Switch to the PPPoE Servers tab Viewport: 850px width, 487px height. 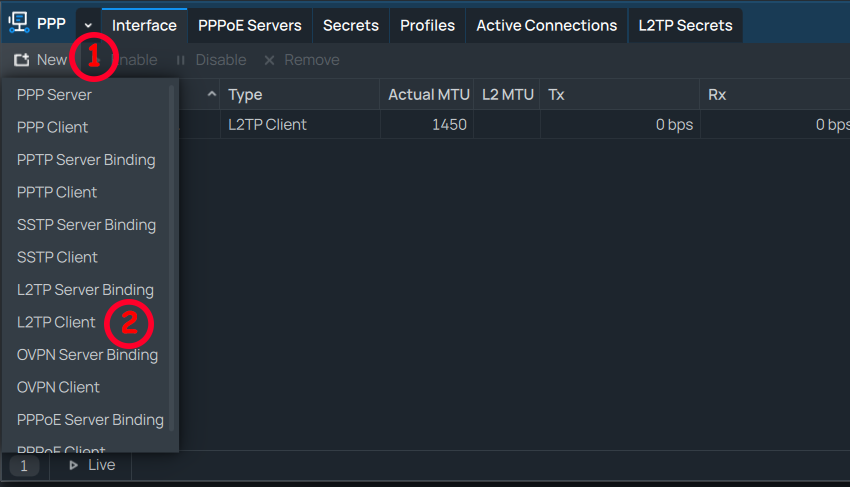point(249,25)
